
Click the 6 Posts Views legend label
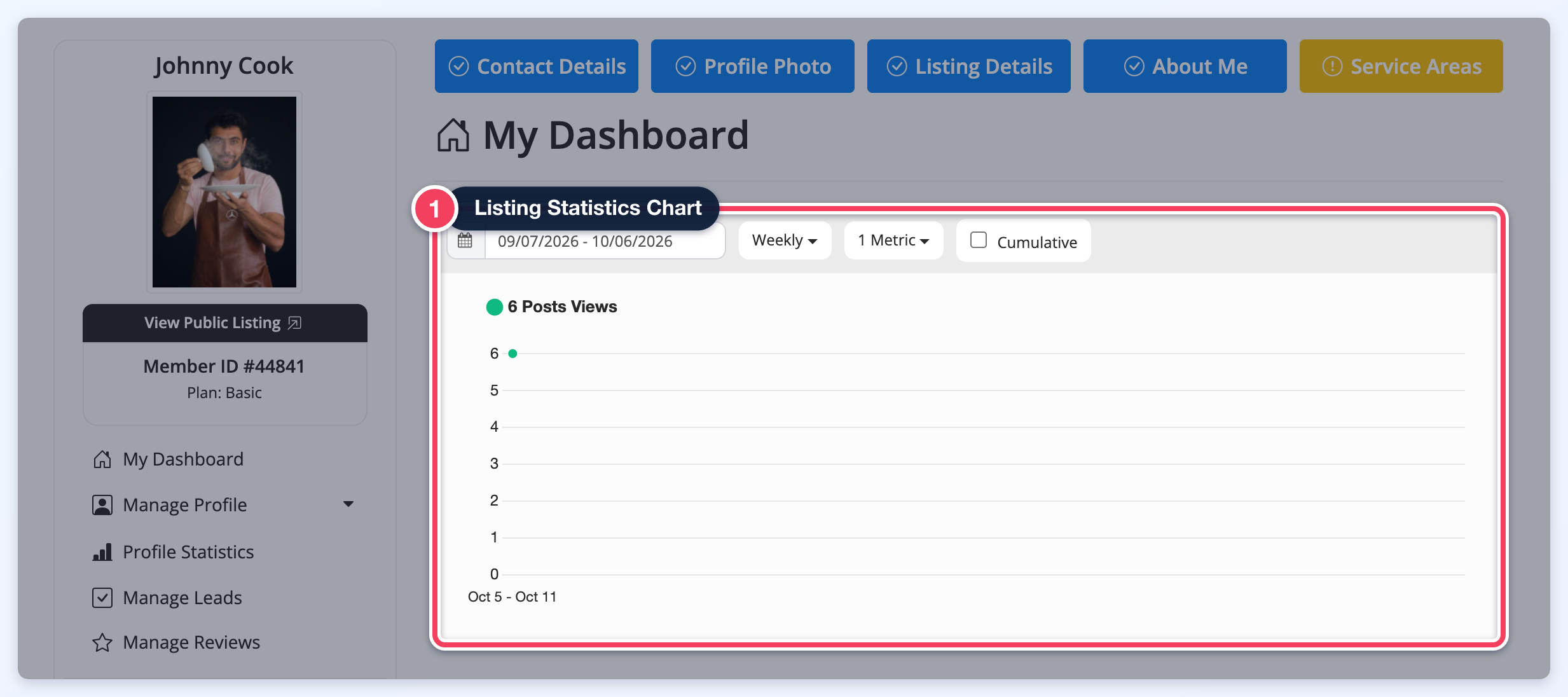(x=562, y=307)
